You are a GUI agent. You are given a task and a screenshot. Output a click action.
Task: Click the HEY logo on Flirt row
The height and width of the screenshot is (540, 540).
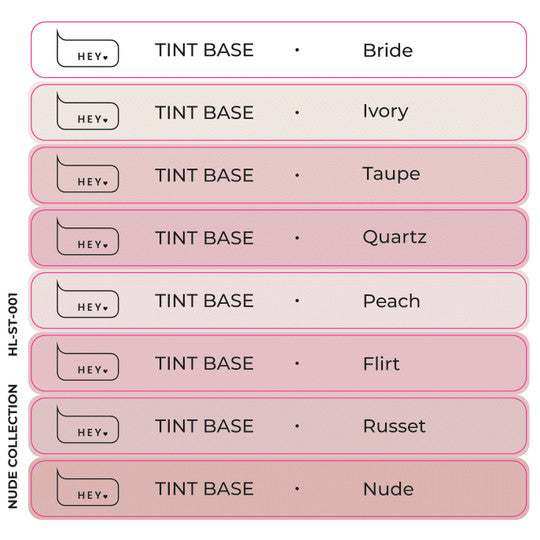88,362
